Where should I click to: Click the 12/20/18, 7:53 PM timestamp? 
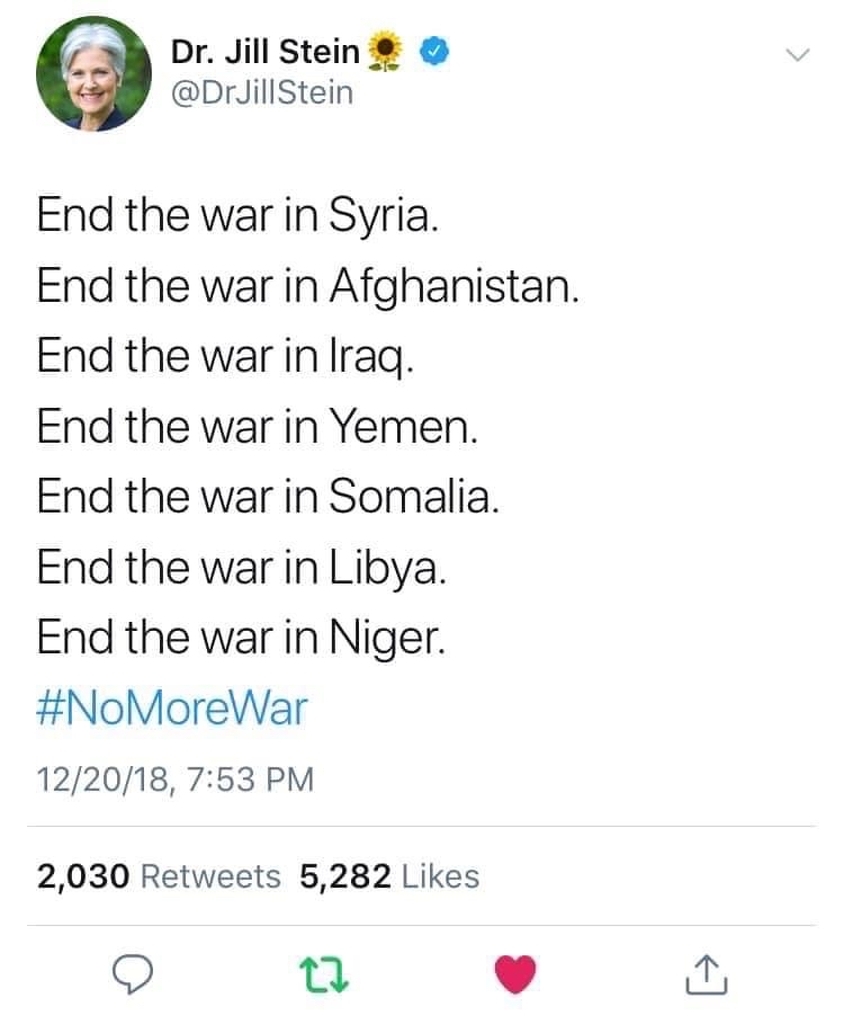pos(175,777)
